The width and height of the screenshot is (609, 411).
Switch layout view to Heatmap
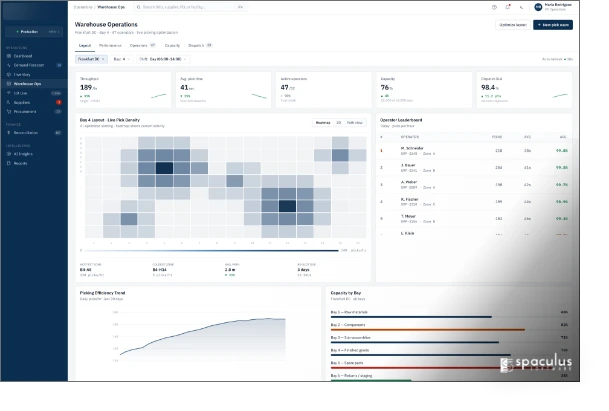click(323, 123)
